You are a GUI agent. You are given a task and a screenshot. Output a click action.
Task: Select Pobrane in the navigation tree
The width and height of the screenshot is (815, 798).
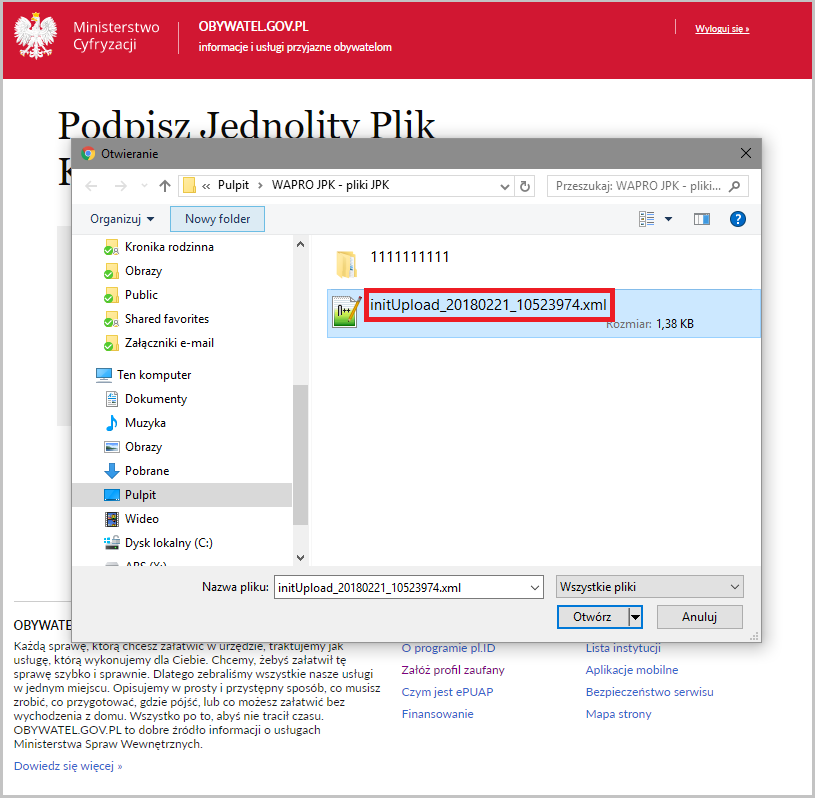click(146, 471)
